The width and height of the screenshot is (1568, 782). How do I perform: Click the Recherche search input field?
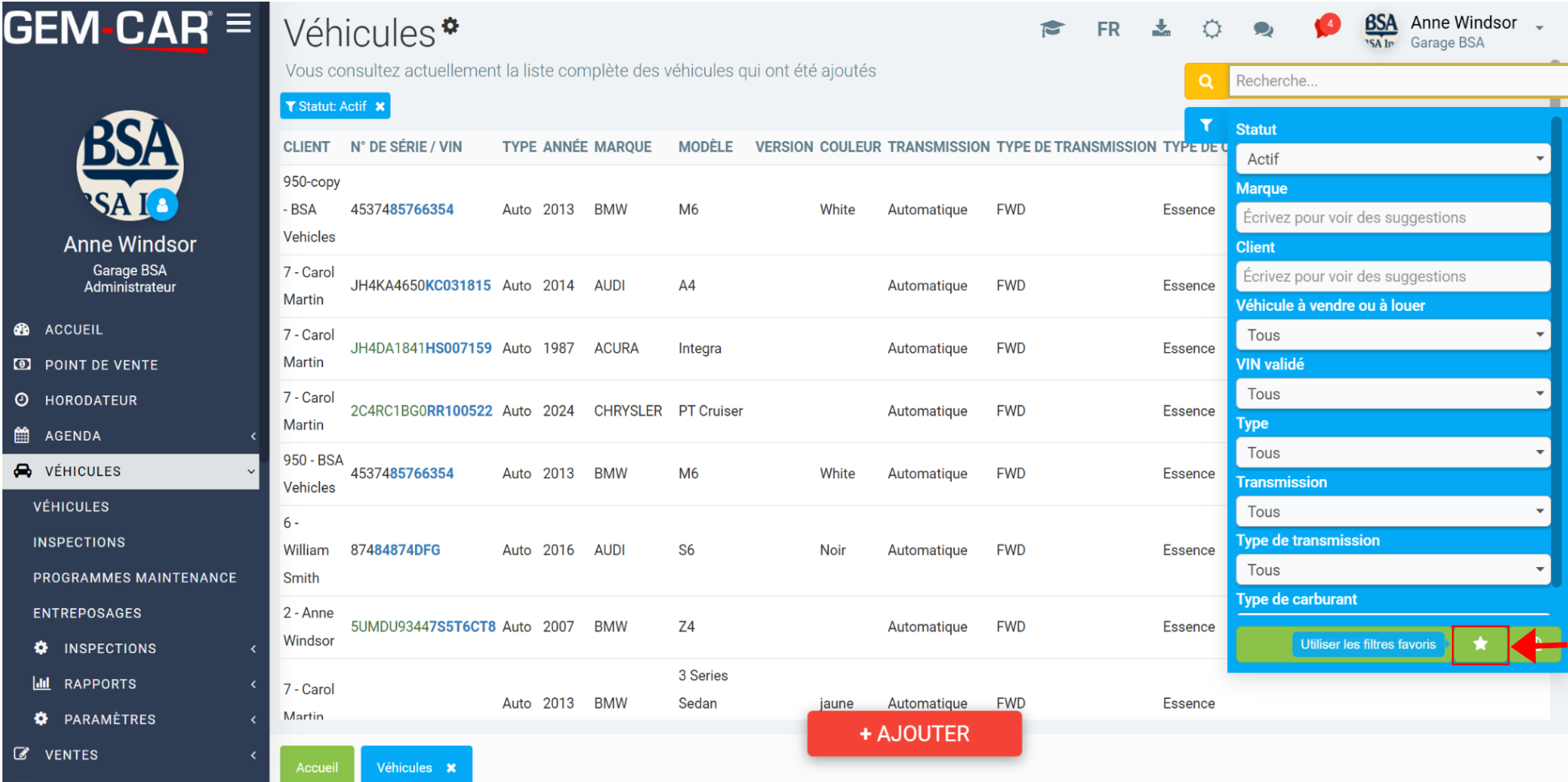point(1396,81)
